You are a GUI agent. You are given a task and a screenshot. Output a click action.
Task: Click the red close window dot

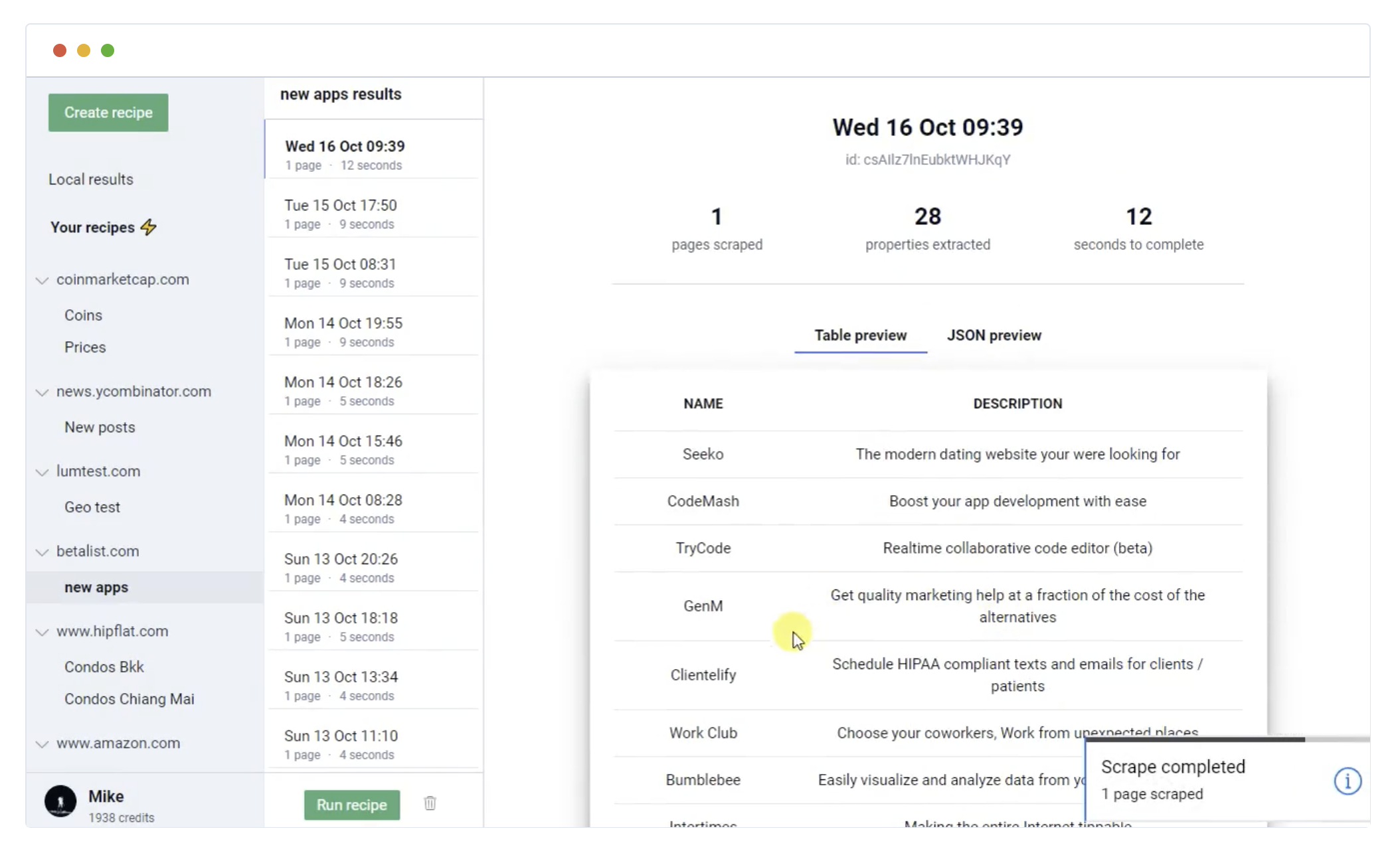(60, 50)
